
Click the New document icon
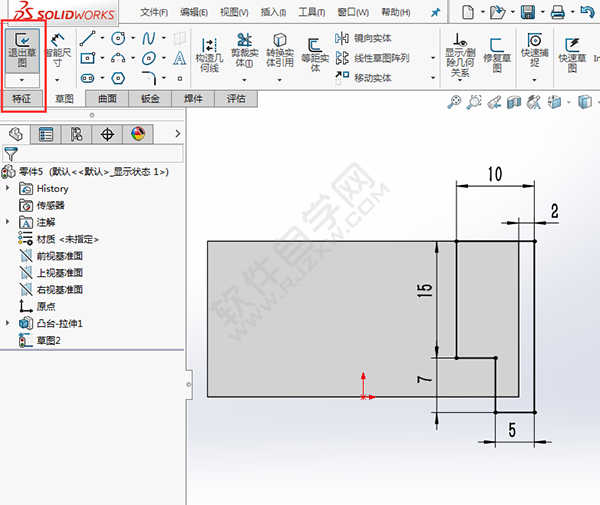467,12
